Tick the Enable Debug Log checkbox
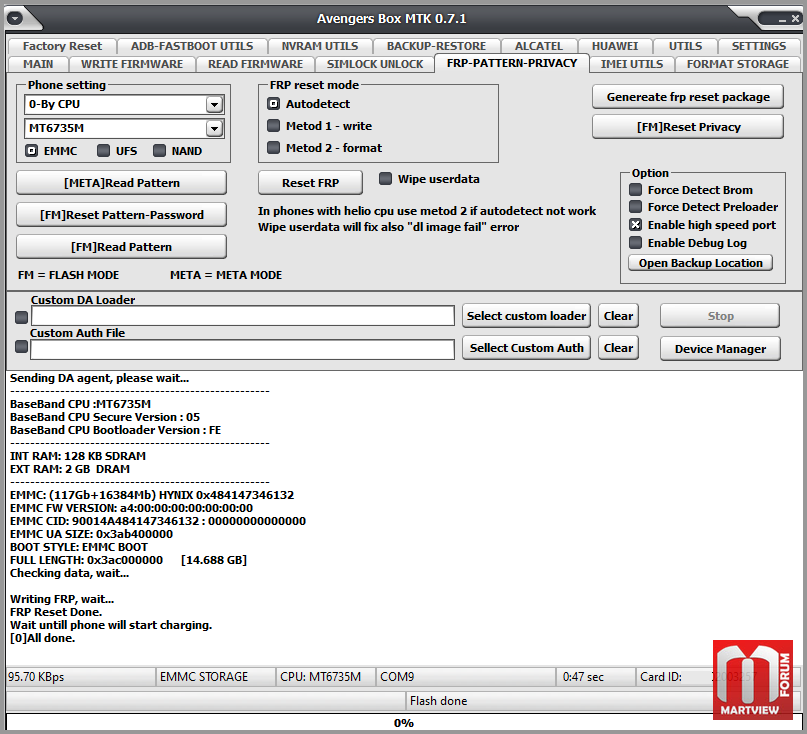807x734 pixels. [636, 243]
